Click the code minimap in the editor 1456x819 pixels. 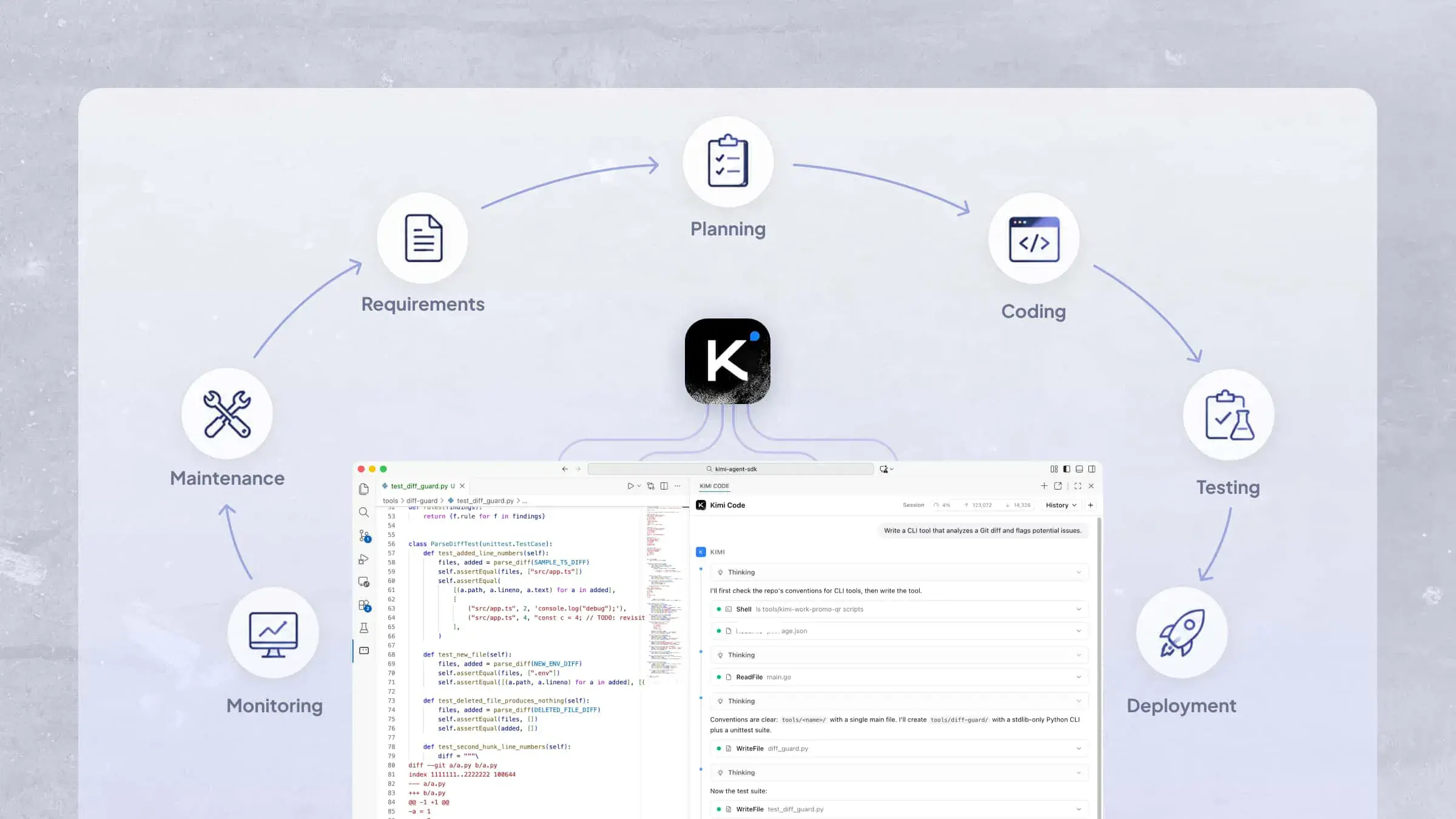point(664,591)
